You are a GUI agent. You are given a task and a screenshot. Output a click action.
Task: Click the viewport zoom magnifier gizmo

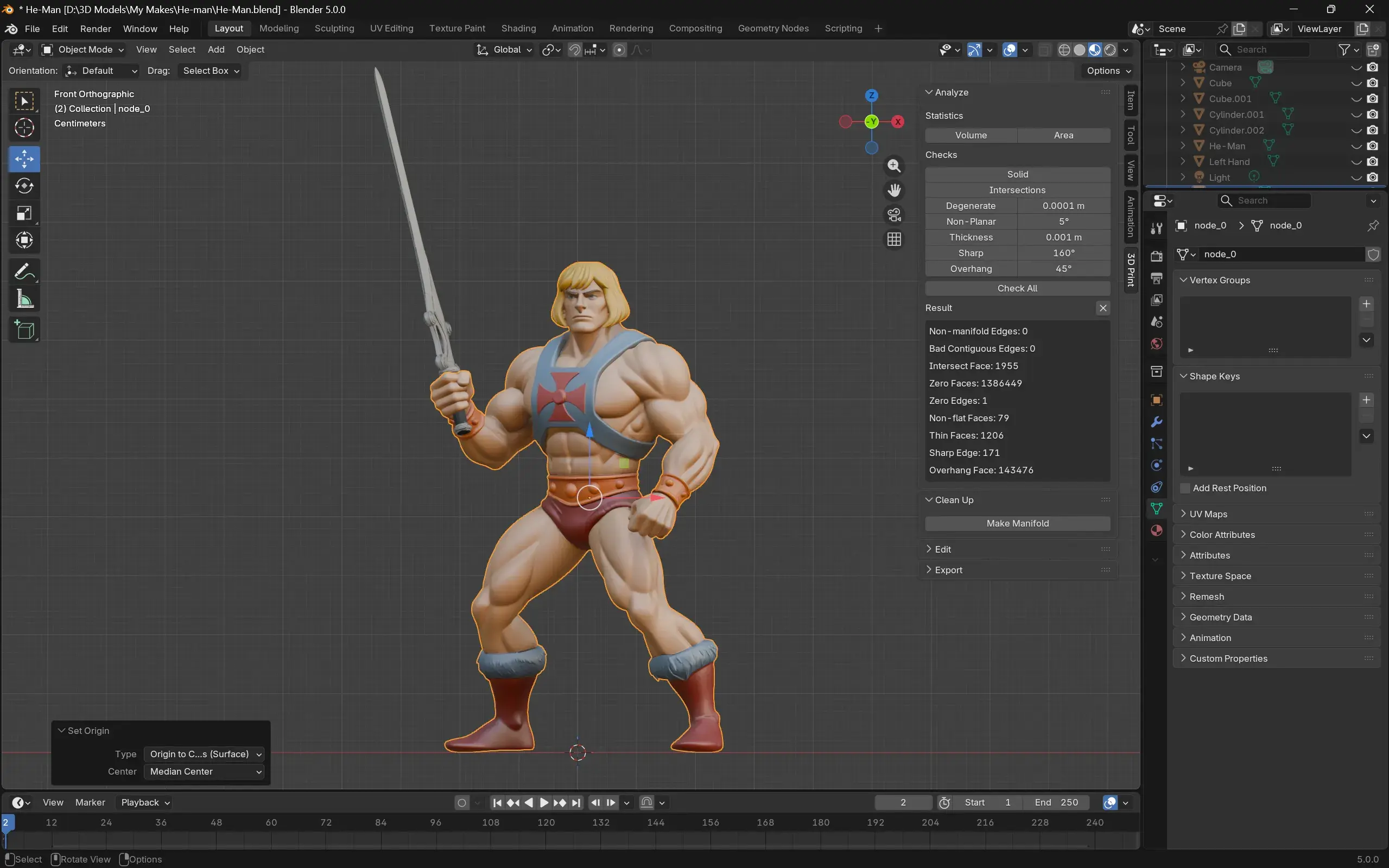[x=893, y=166]
